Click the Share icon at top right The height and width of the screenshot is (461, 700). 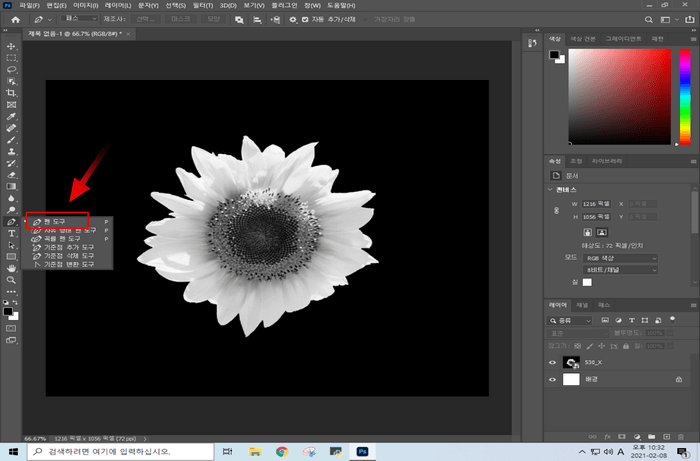(x=689, y=19)
